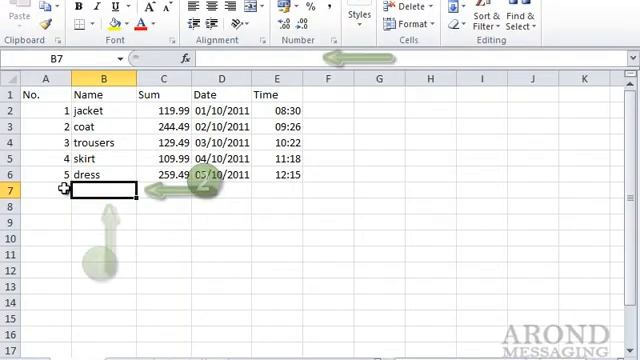Click the Grow Font icon
Image resolution: width=640 pixels, height=360 pixels.
click(149, 6)
